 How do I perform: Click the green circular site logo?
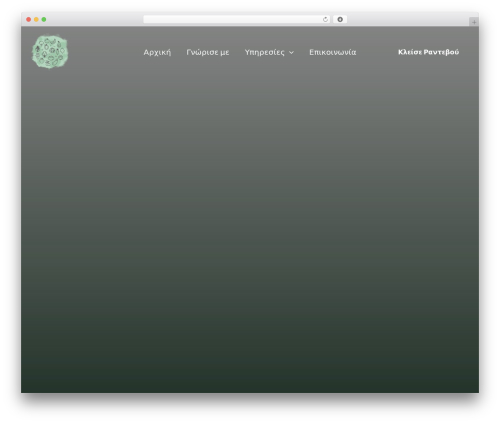pos(50,52)
